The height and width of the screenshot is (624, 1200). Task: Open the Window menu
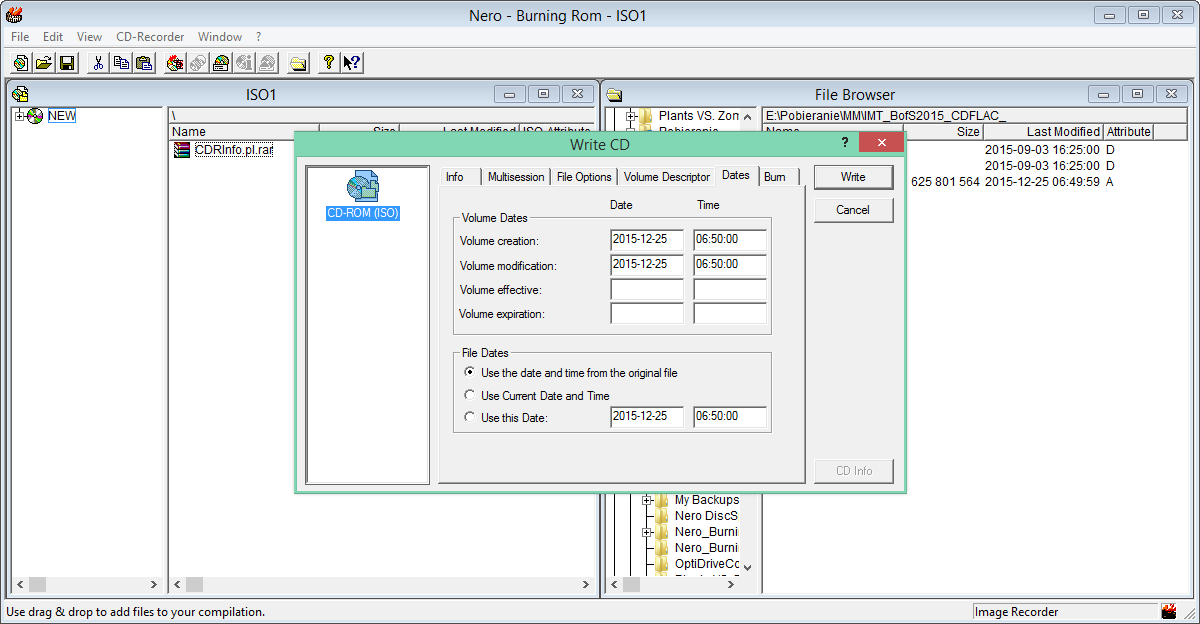(220, 37)
